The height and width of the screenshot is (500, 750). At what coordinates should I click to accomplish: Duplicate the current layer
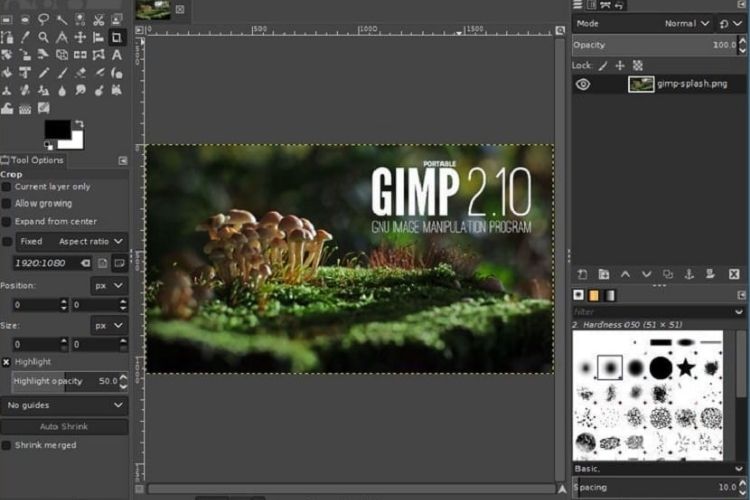668,275
